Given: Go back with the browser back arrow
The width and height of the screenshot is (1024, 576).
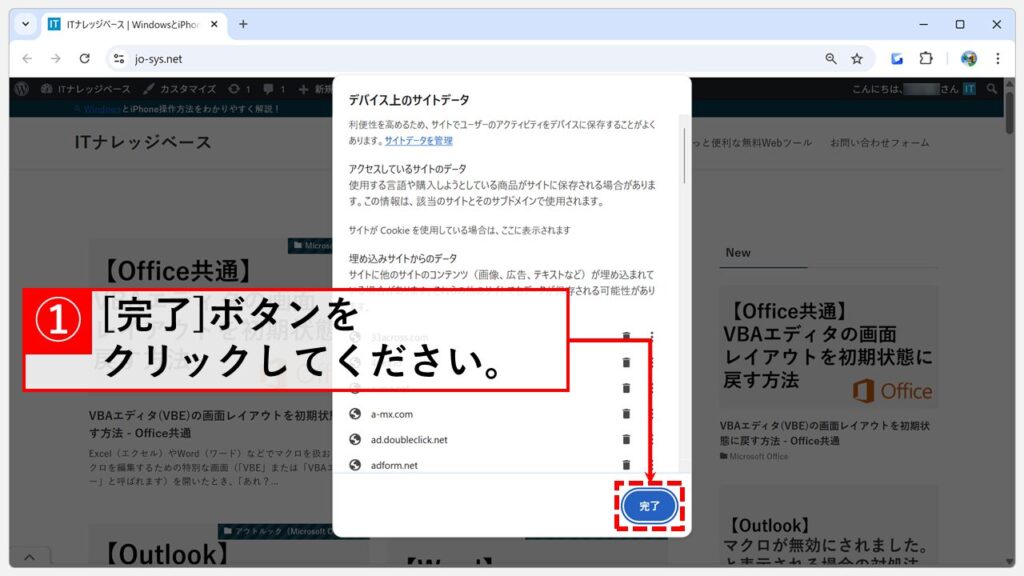Looking at the screenshot, I should pyautogui.click(x=27, y=59).
